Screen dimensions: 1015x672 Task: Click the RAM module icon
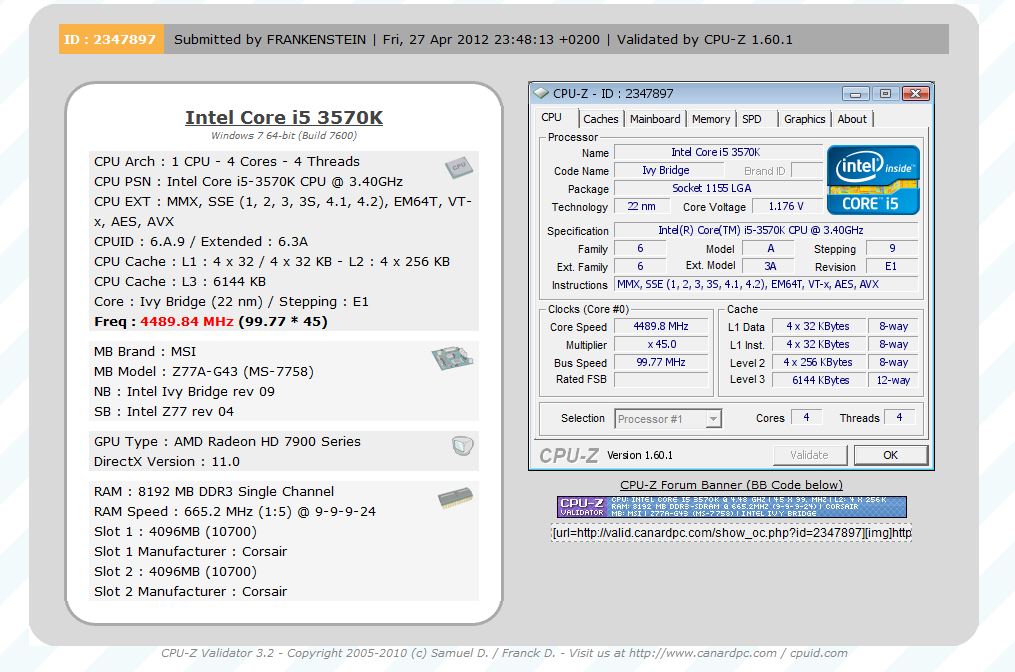pos(455,497)
